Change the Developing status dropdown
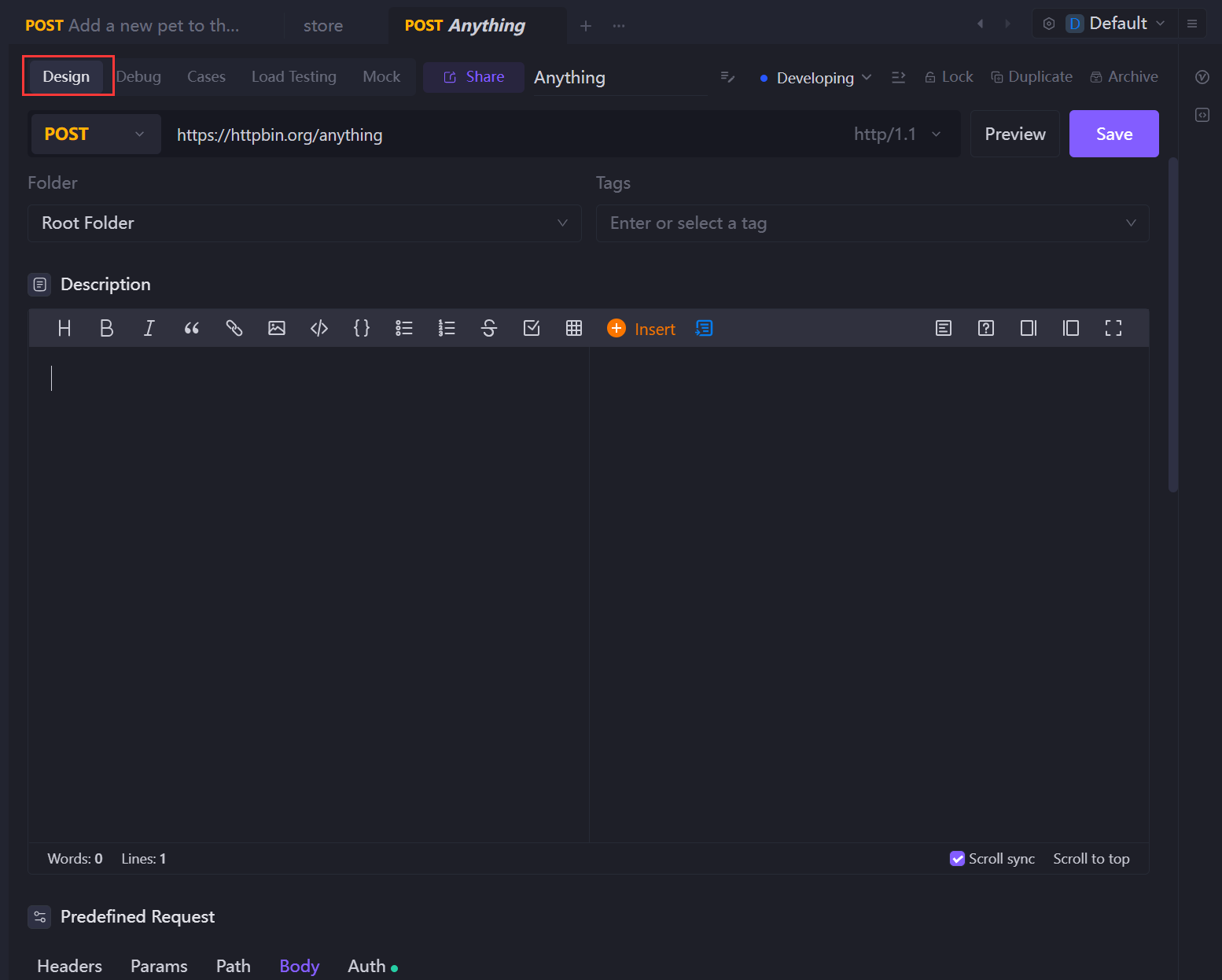Screen dimensions: 1222x980 click(816, 78)
